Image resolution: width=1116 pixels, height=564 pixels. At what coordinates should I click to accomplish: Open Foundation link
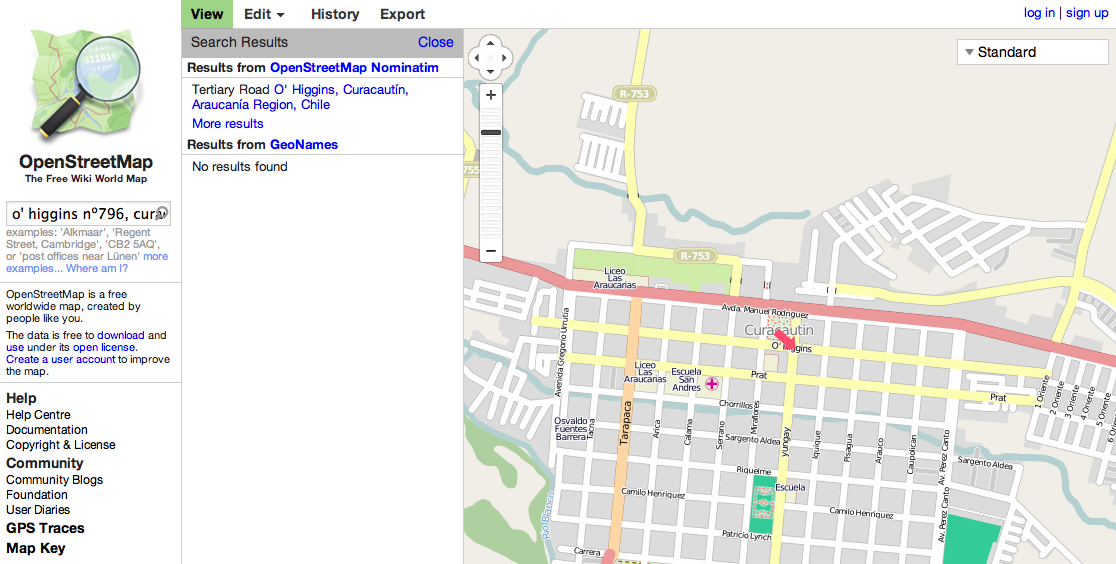click(x=37, y=494)
